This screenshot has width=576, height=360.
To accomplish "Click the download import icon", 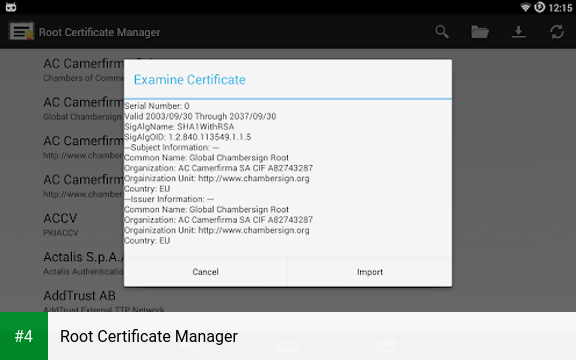I will (x=518, y=32).
